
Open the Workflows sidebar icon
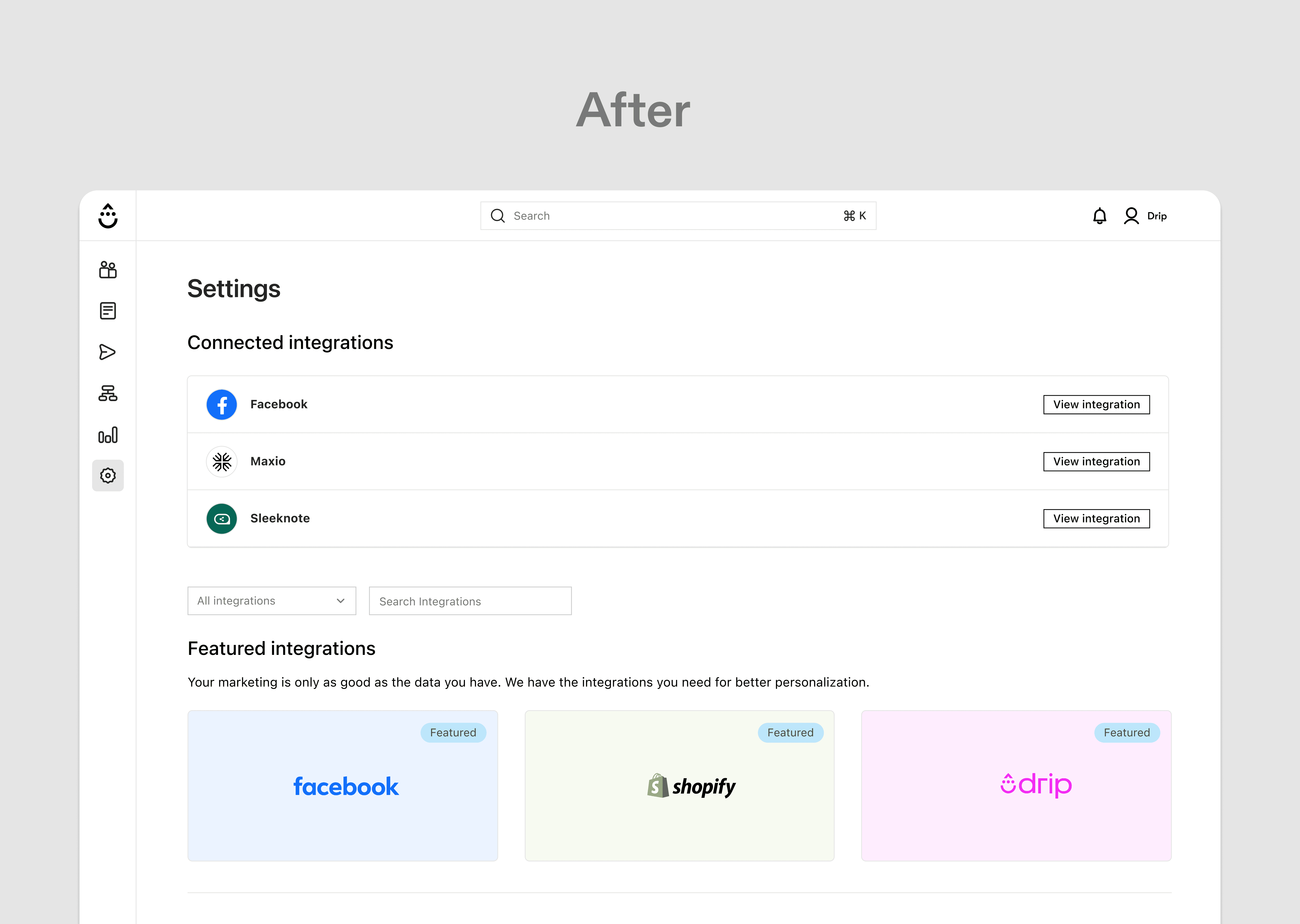[108, 393]
